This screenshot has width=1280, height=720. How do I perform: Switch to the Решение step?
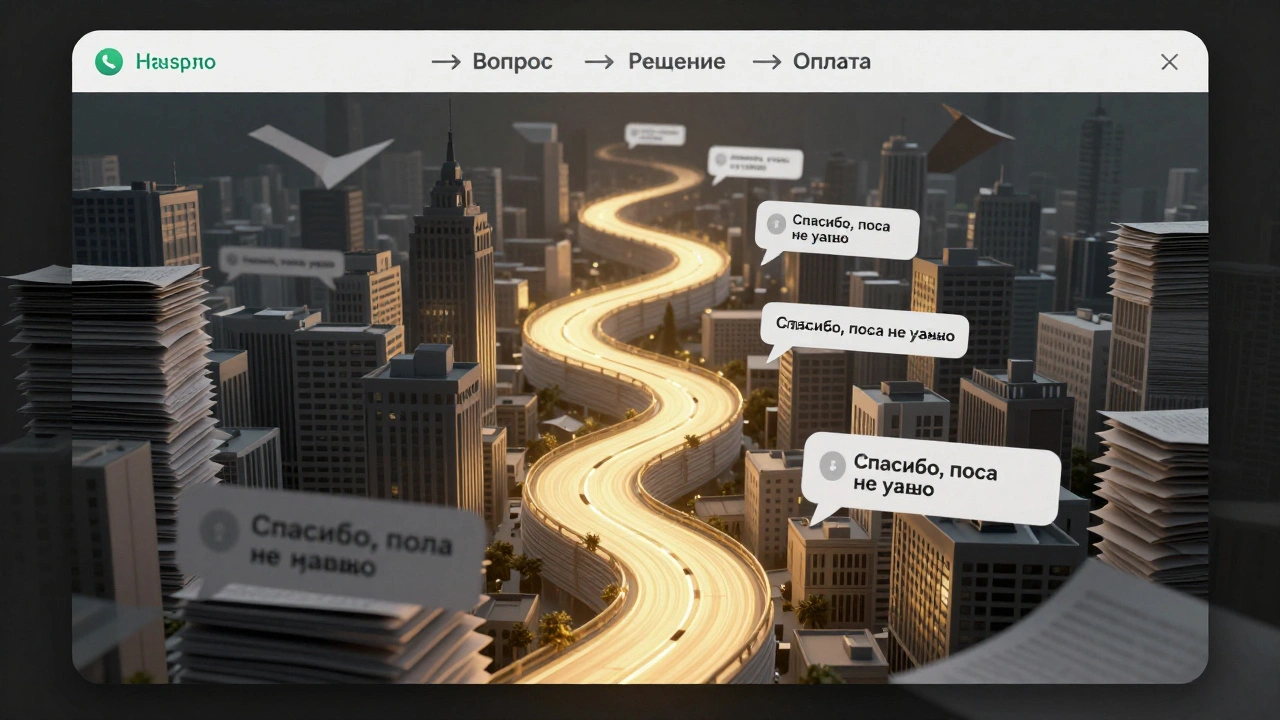(x=676, y=62)
